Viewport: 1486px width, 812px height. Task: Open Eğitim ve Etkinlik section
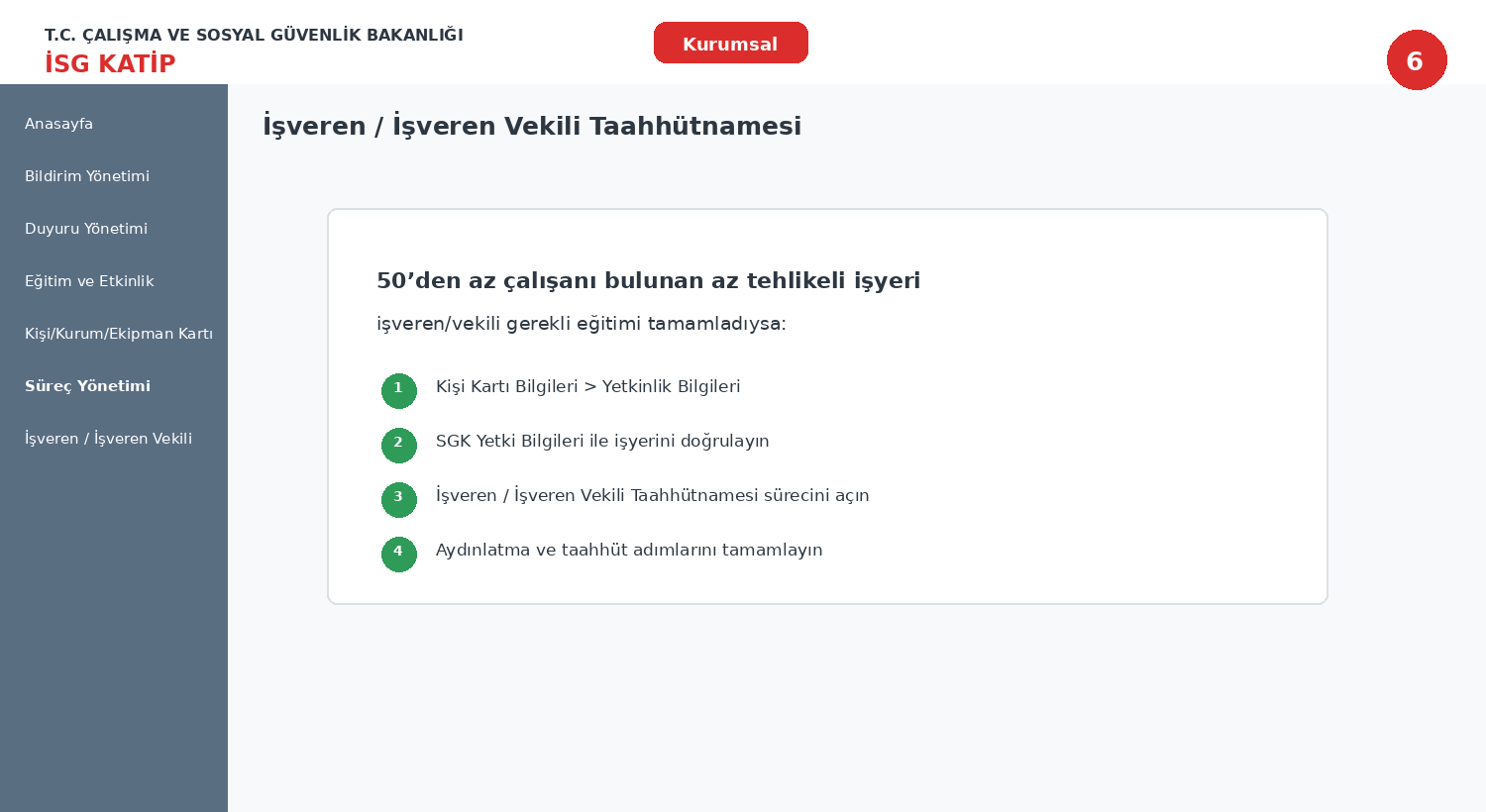[89, 281]
